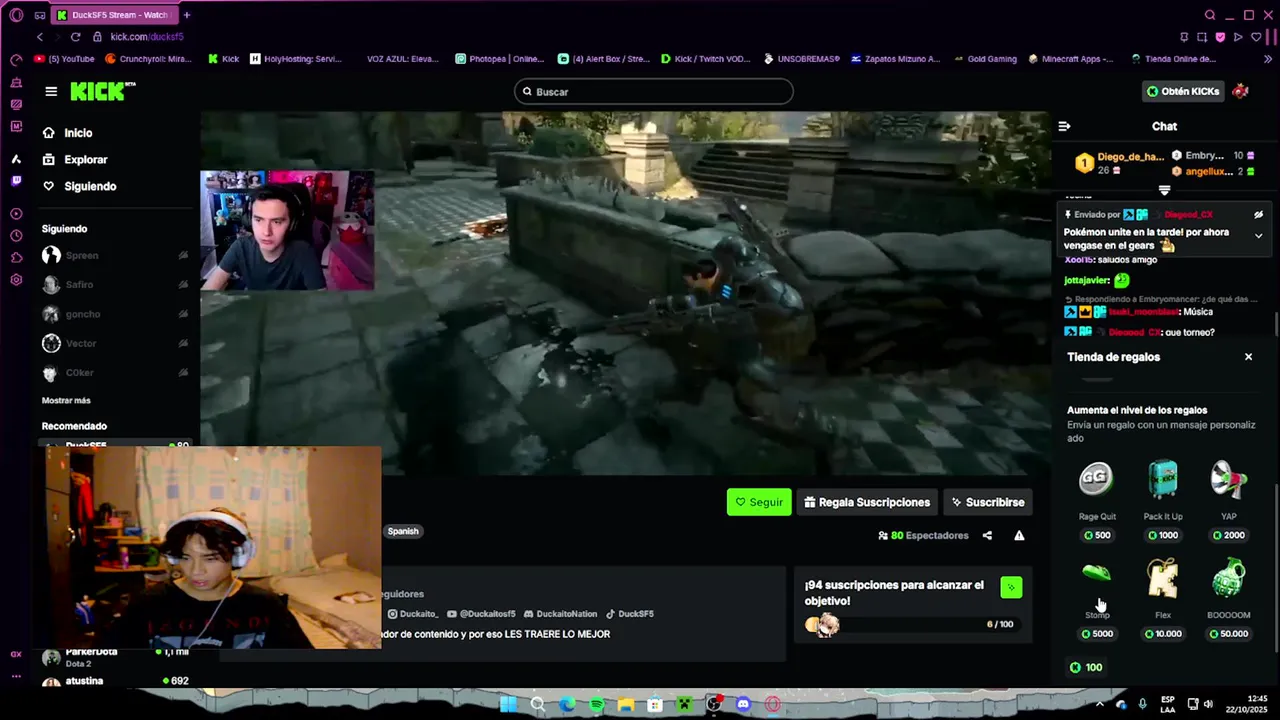Select the Stomp shoe gift
The width and height of the screenshot is (1280, 720).
(x=1096, y=598)
